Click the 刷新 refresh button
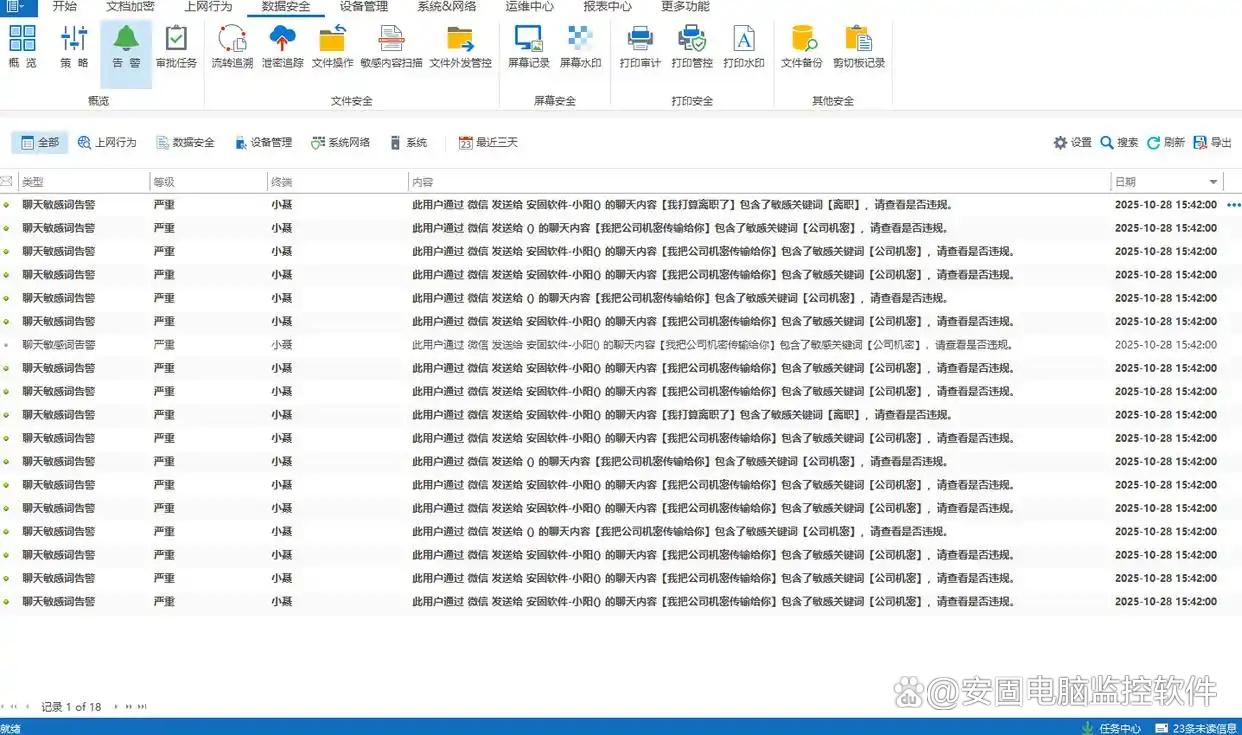Viewport: 1242px width, 735px height. (x=1166, y=143)
